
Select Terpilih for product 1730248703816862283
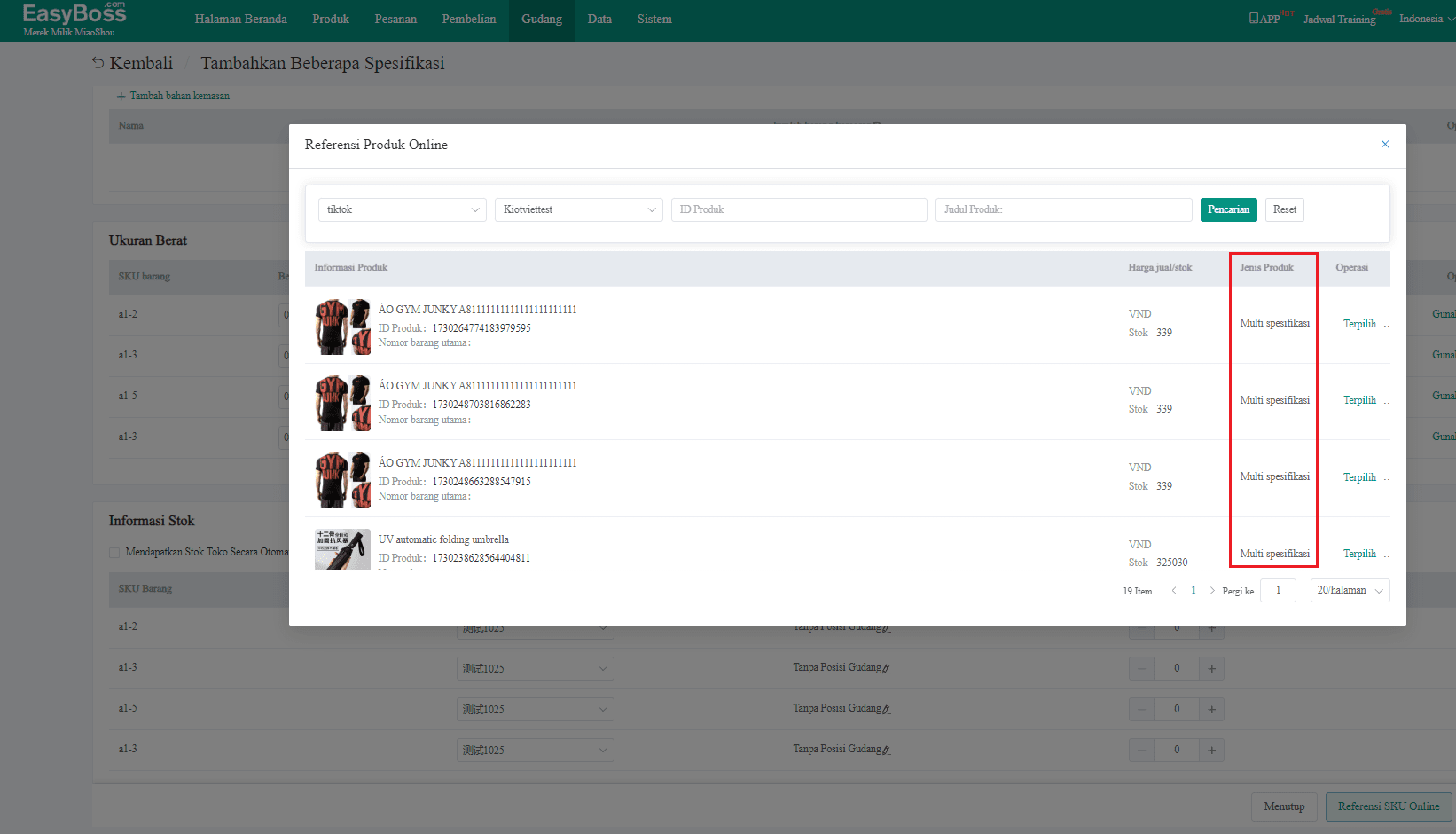1359,400
